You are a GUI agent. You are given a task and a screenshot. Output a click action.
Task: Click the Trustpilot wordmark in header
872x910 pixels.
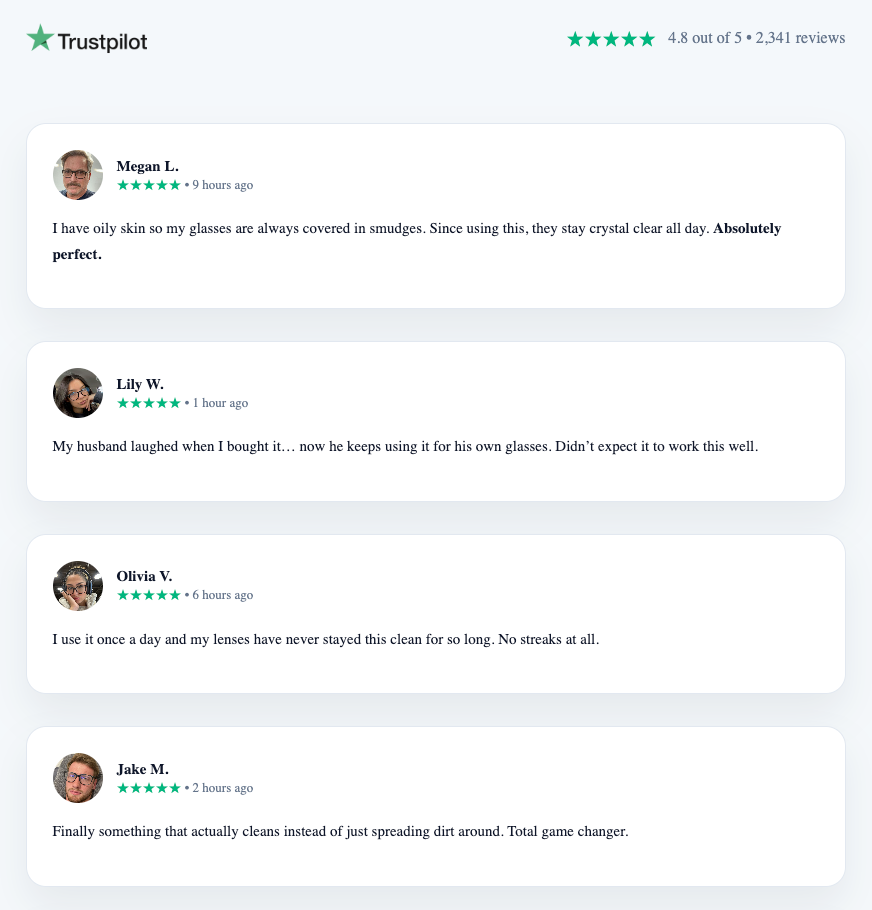point(102,41)
